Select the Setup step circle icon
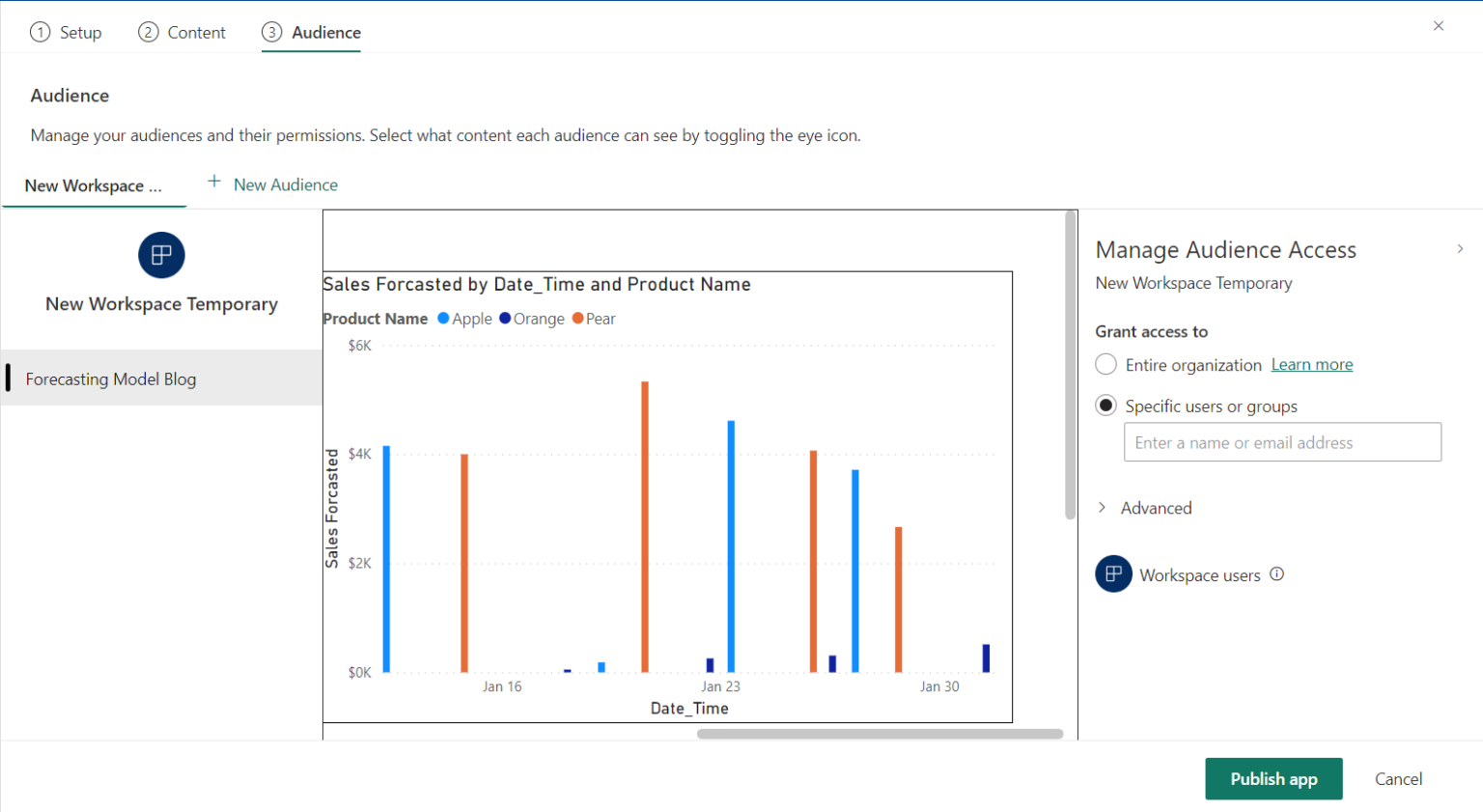 click(x=40, y=32)
